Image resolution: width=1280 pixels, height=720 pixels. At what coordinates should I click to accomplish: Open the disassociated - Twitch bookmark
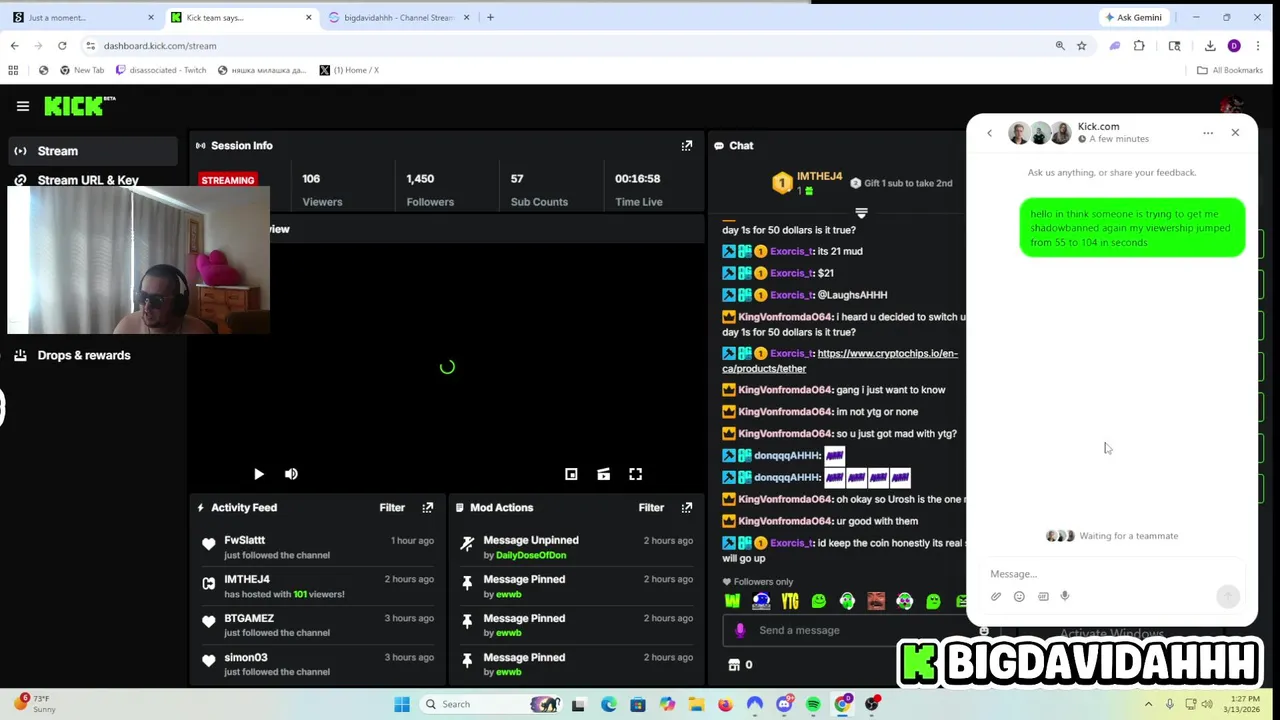pos(161,70)
